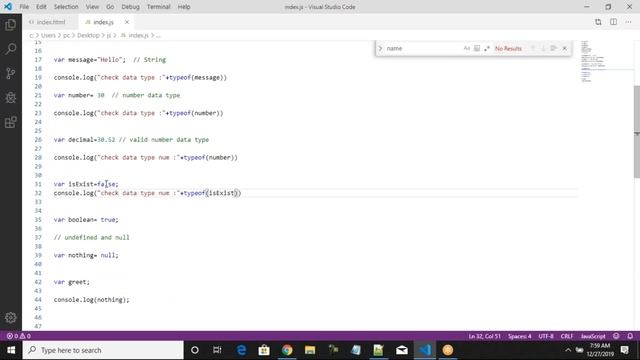640x360 pixels.
Task: Open the Source Control view
Action: pos(11,73)
